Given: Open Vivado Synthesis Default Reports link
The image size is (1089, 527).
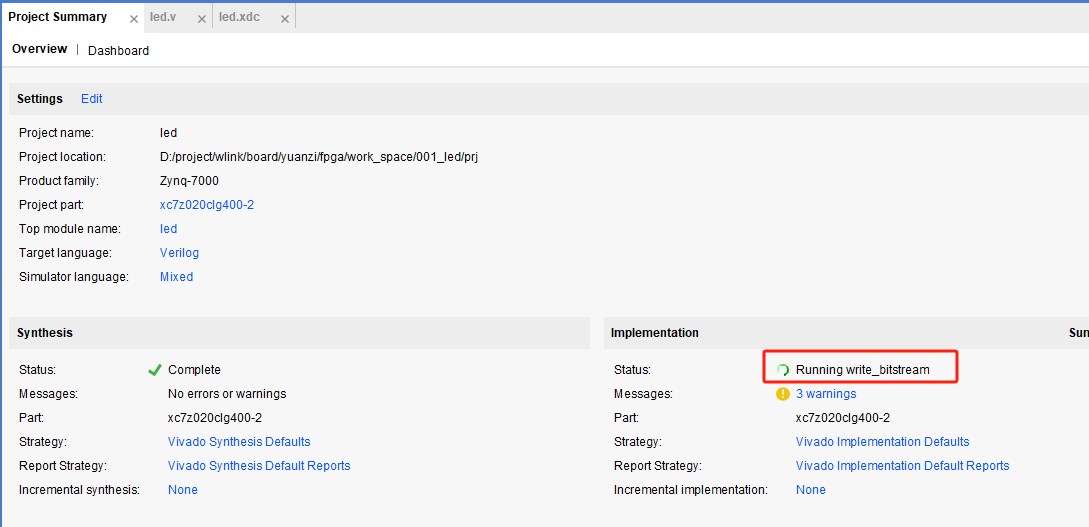Looking at the screenshot, I should click(259, 466).
